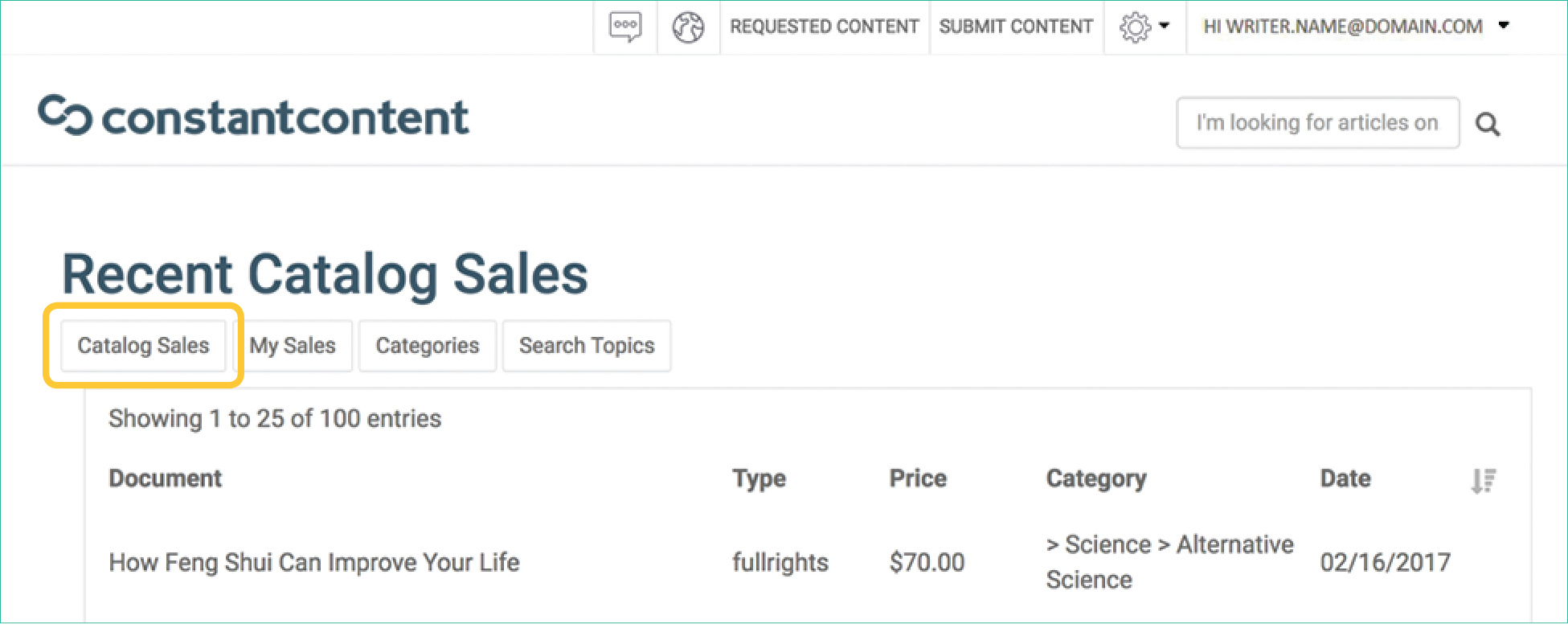The width and height of the screenshot is (1568, 628).
Task: Expand the writer.name@domain.com account dropdown
Action: click(x=1504, y=26)
